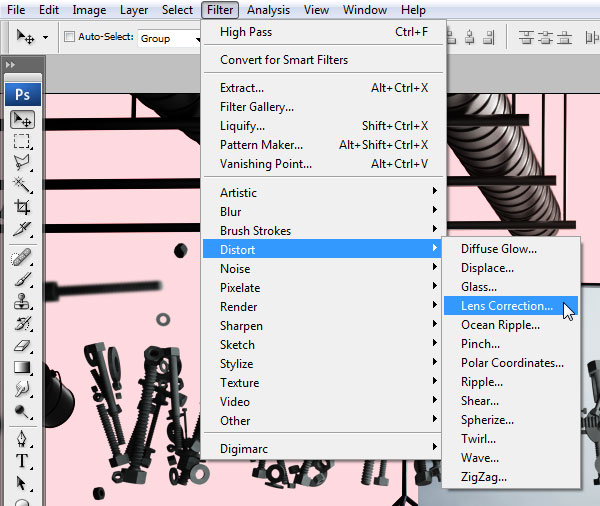Open Filter Gallery dialog
This screenshot has width=600, height=506.
324,107
